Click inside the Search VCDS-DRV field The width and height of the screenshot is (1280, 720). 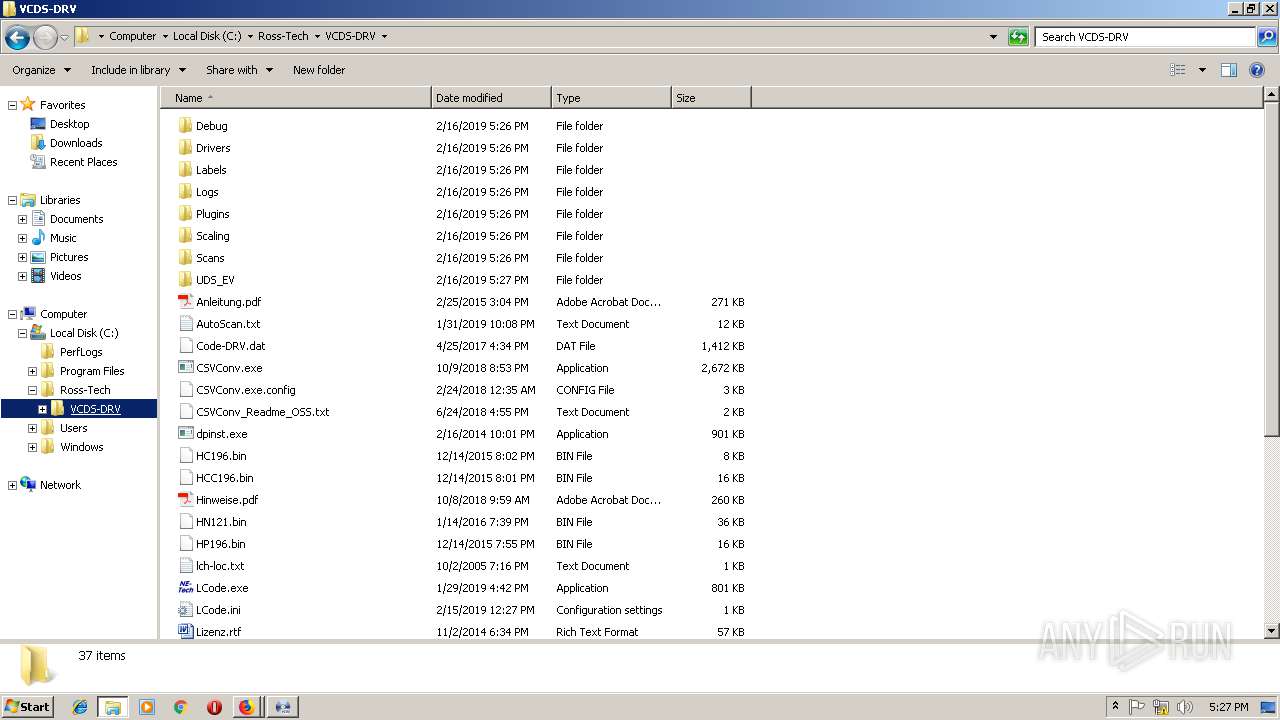pyautogui.click(x=1145, y=37)
